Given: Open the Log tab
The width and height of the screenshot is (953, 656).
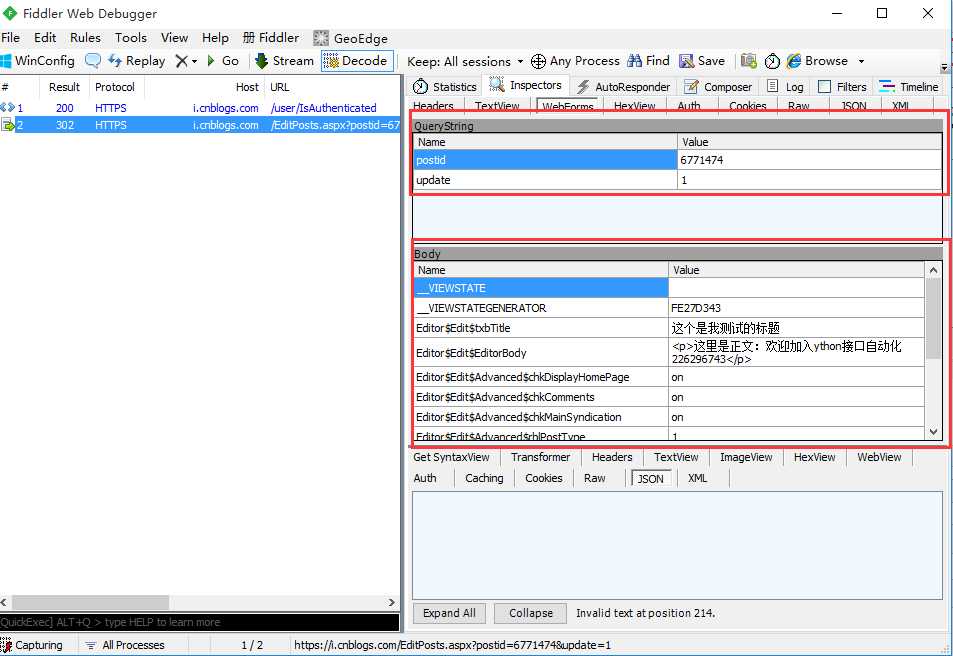Looking at the screenshot, I should click(x=785, y=87).
